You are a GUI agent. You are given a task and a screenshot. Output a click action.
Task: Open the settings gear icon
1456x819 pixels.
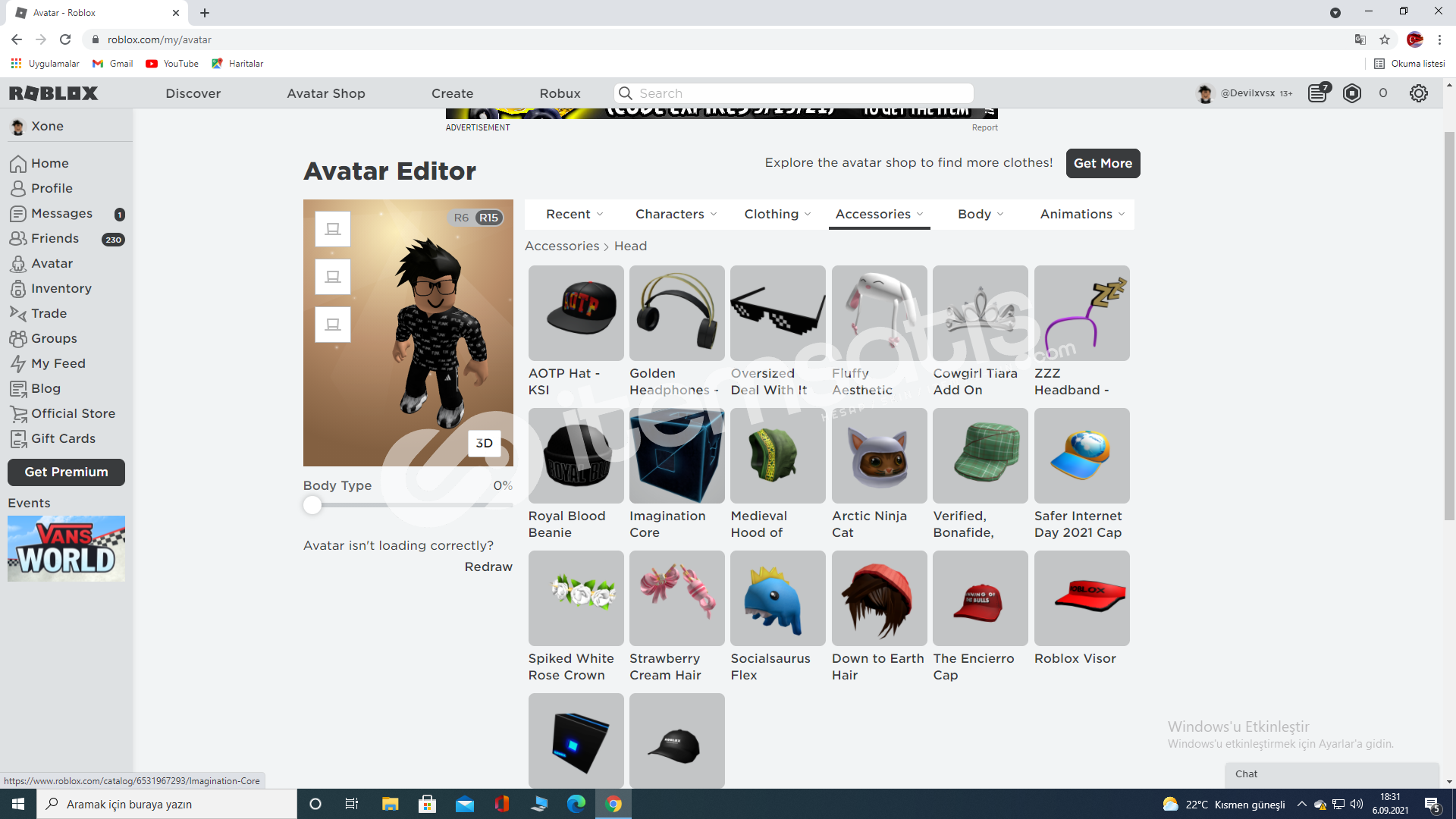pyautogui.click(x=1418, y=93)
